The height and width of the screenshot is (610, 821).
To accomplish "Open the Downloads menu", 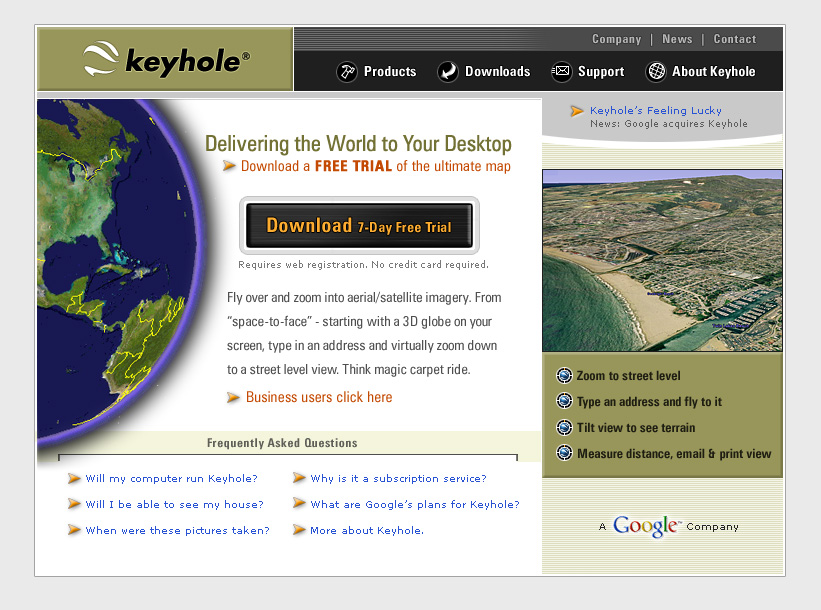I will 497,71.
